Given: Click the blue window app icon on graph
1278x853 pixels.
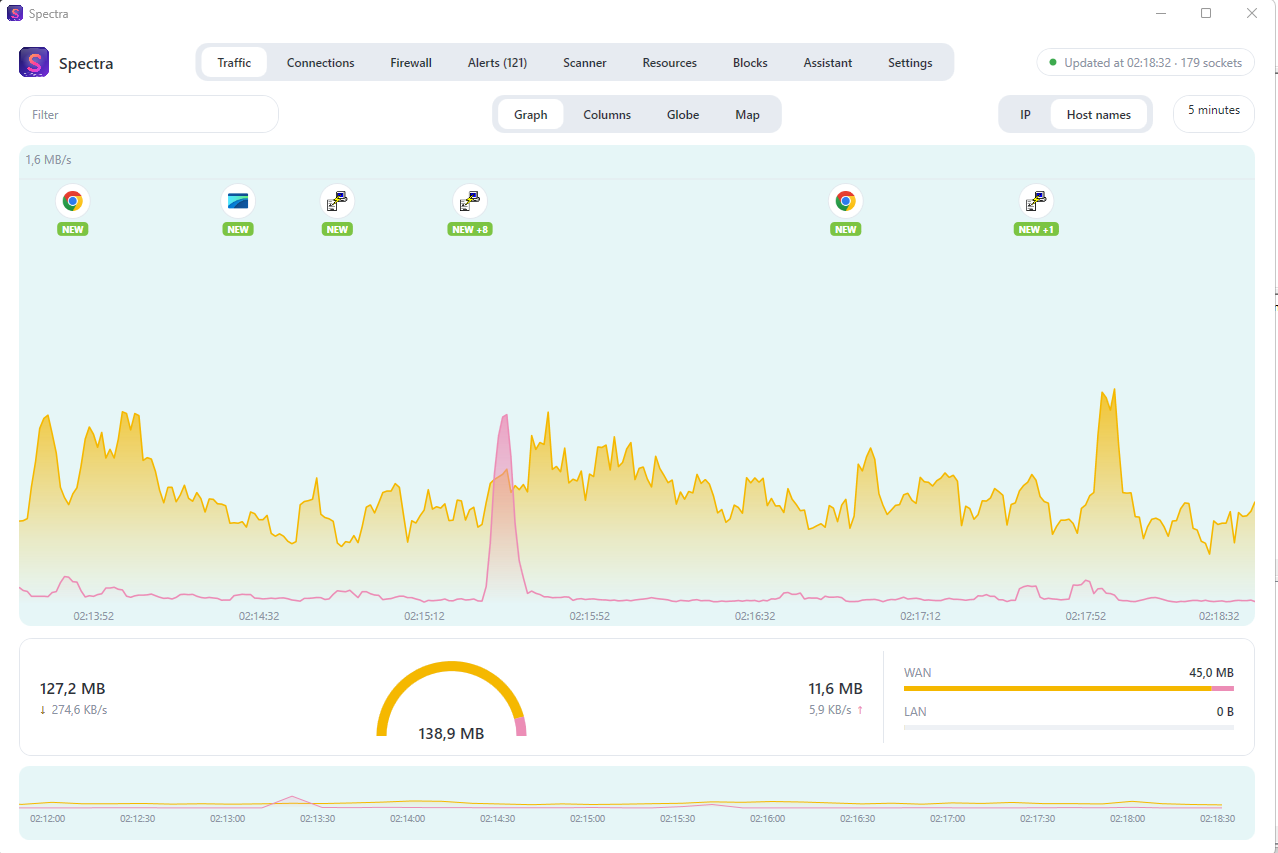Looking at the screenshot, I should click(x=238, y=201).
